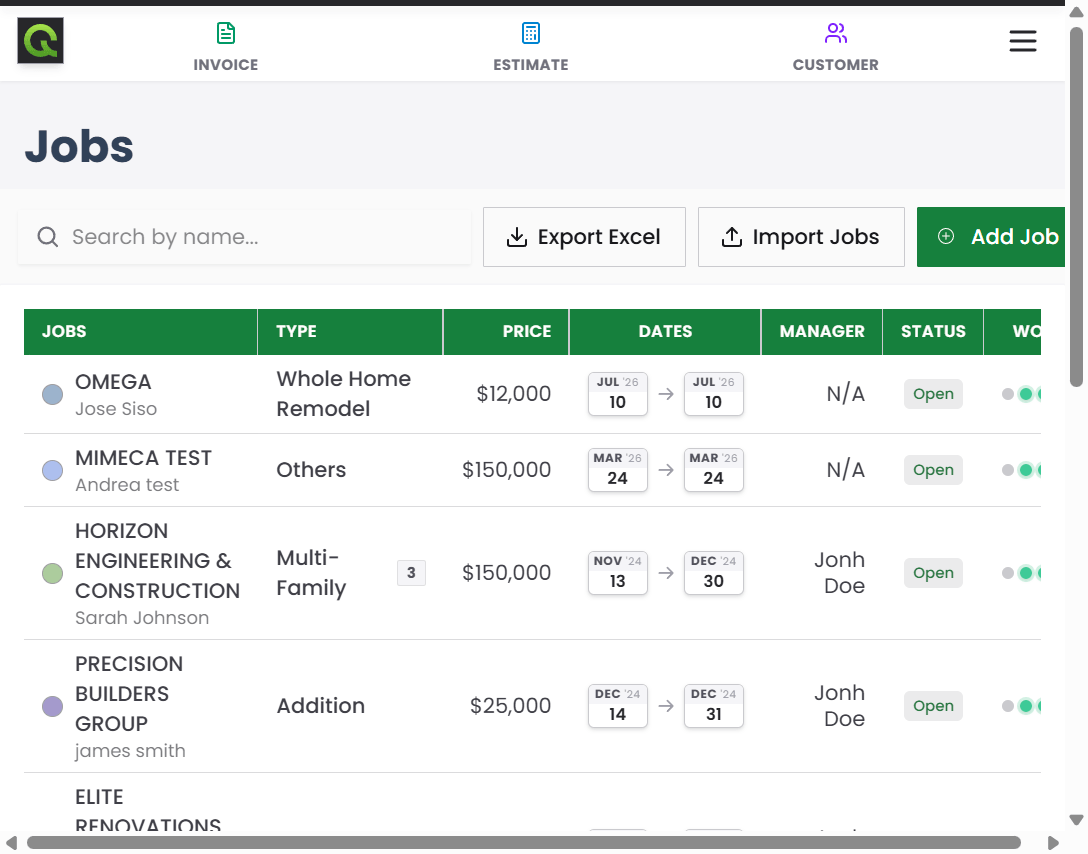The height and width of the screenshot is (854, 1088).
Task: Click the workflow dots in MIMECA TEST row
Action: point(1021,470)
